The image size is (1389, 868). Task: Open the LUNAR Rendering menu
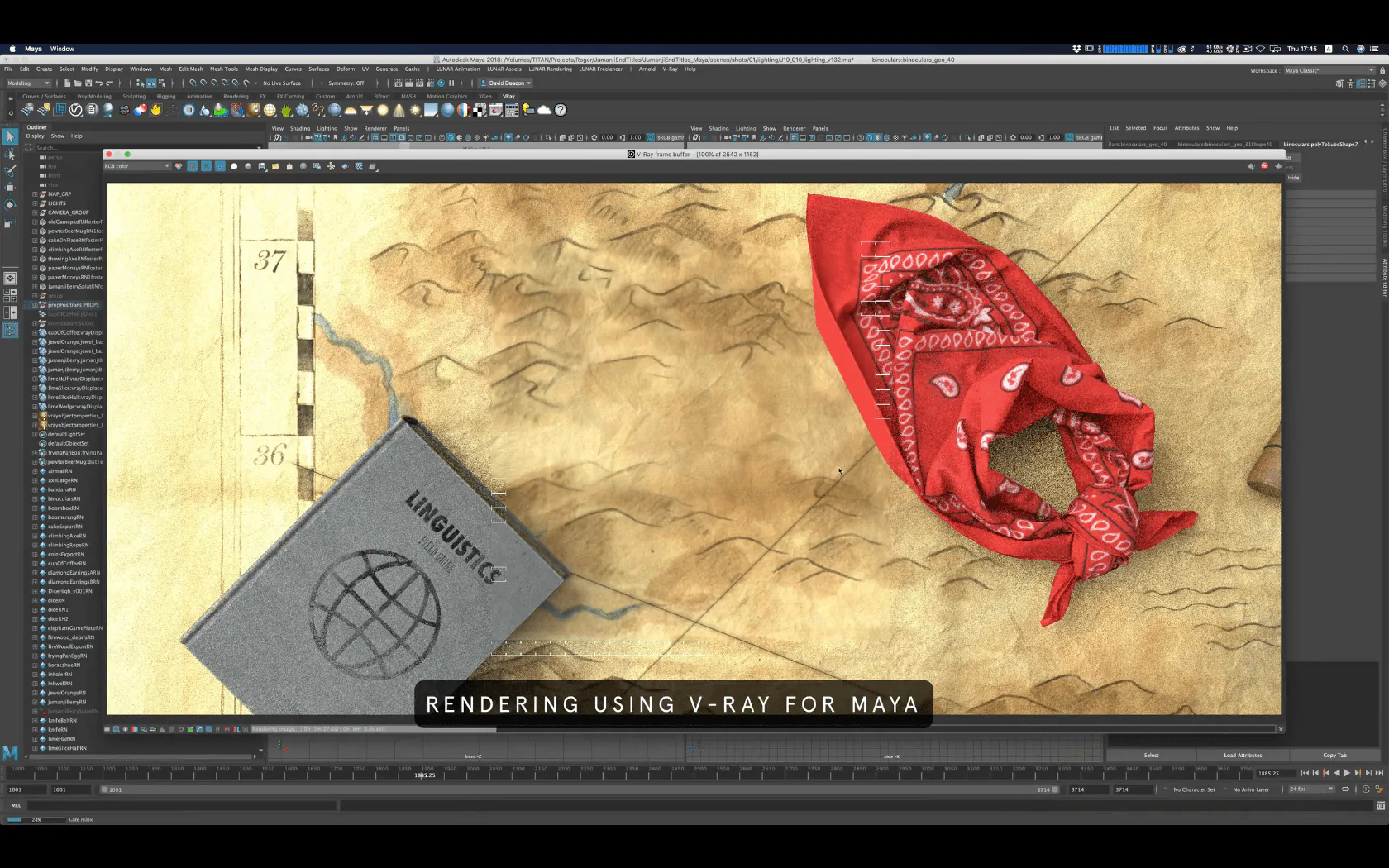(x=550, y=69)
